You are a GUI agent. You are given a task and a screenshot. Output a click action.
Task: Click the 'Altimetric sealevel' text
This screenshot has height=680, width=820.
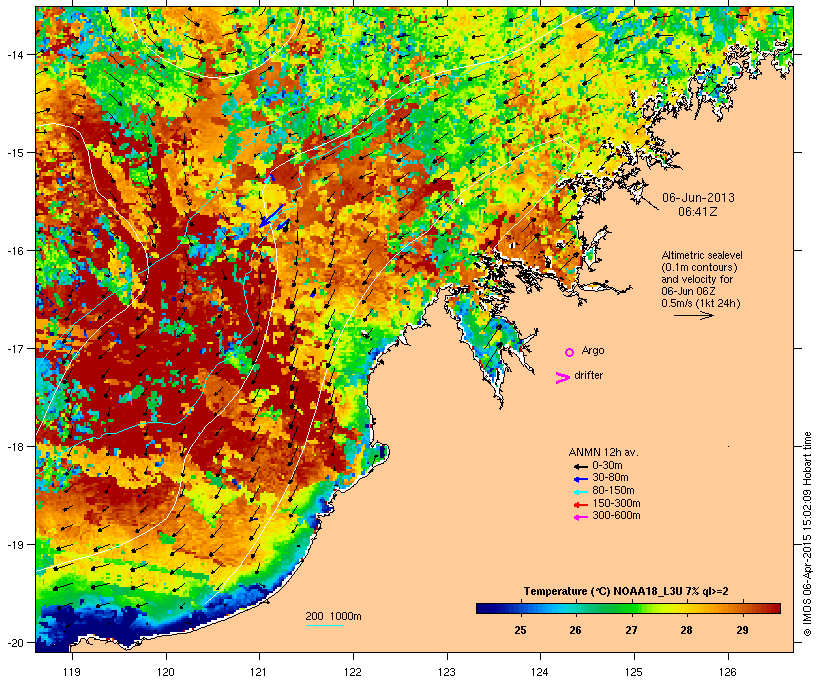[x=702, y=255]
